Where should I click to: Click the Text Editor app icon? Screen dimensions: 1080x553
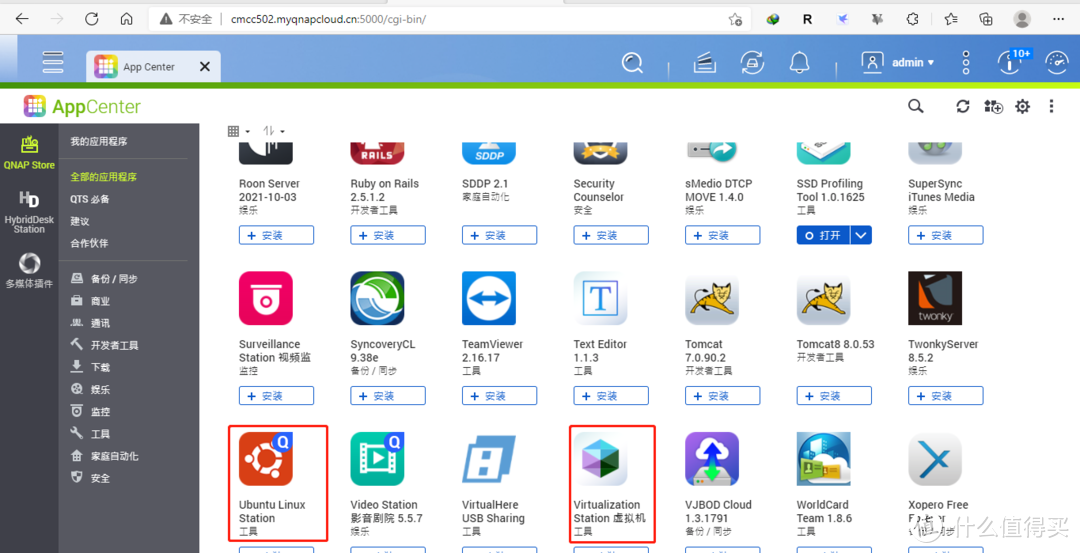pos(601,298)
